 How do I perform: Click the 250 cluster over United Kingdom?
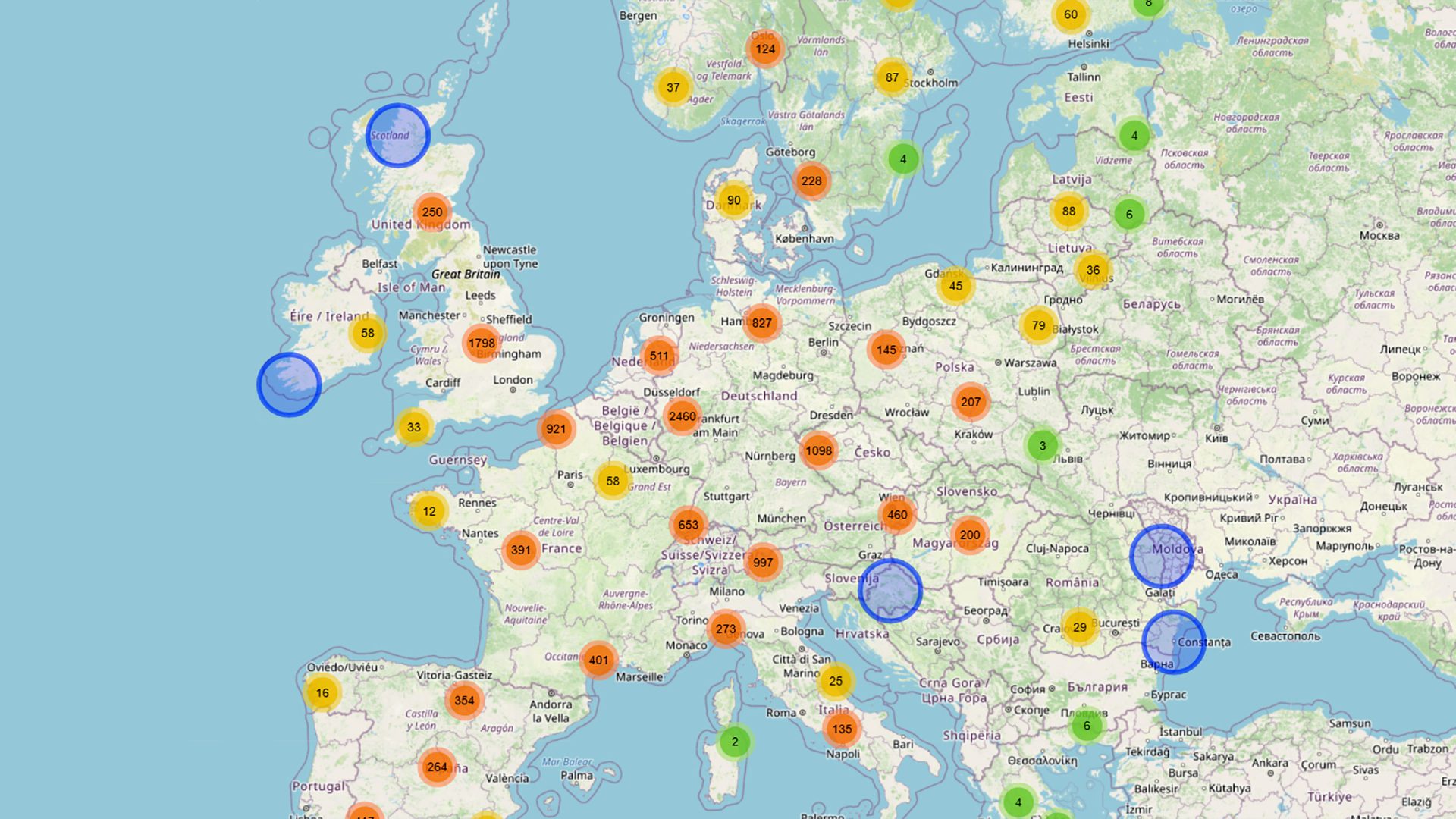tap(432, 212)
